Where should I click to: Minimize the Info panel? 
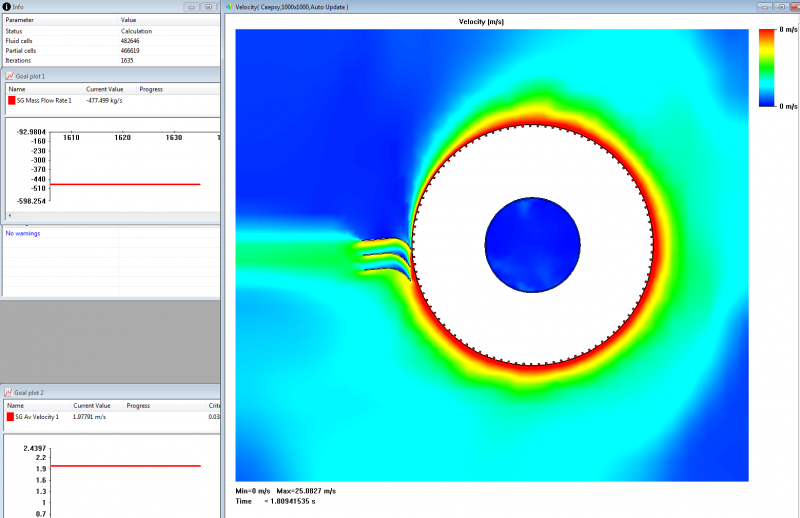point(192,7)
